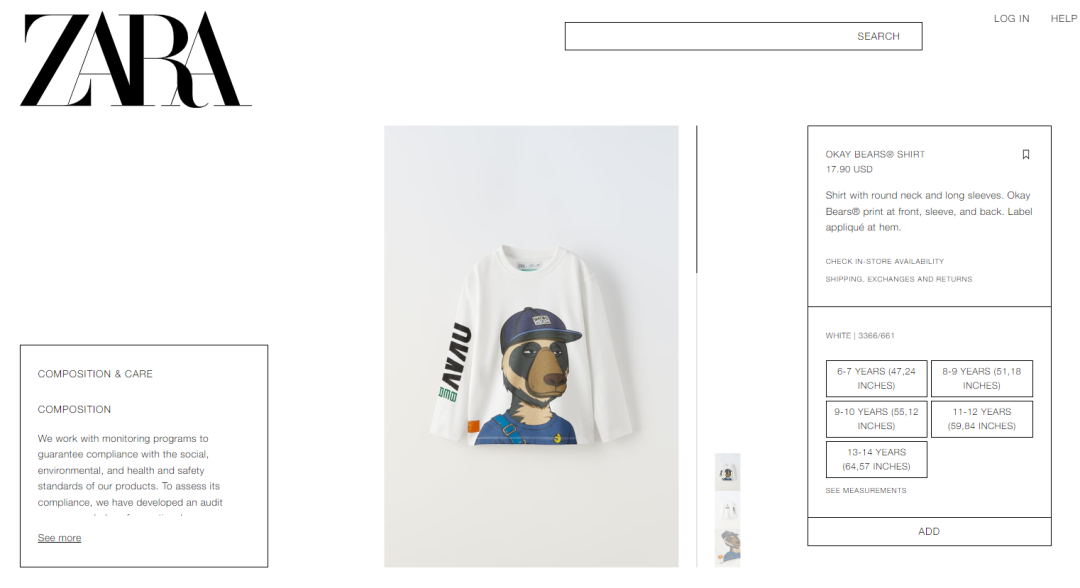Open shipping, exchanges and returns info

click(899, 279)
